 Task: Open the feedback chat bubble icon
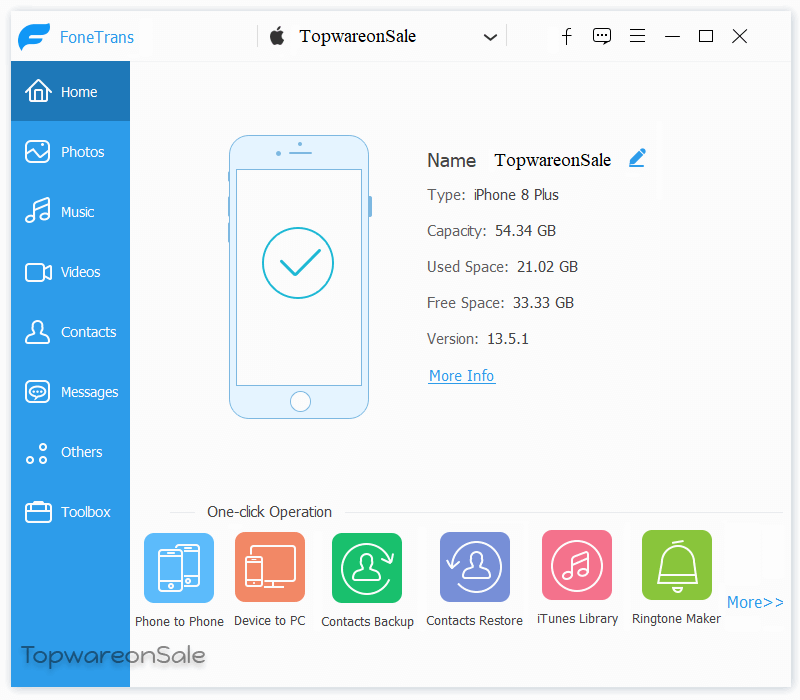click(602, 36)
